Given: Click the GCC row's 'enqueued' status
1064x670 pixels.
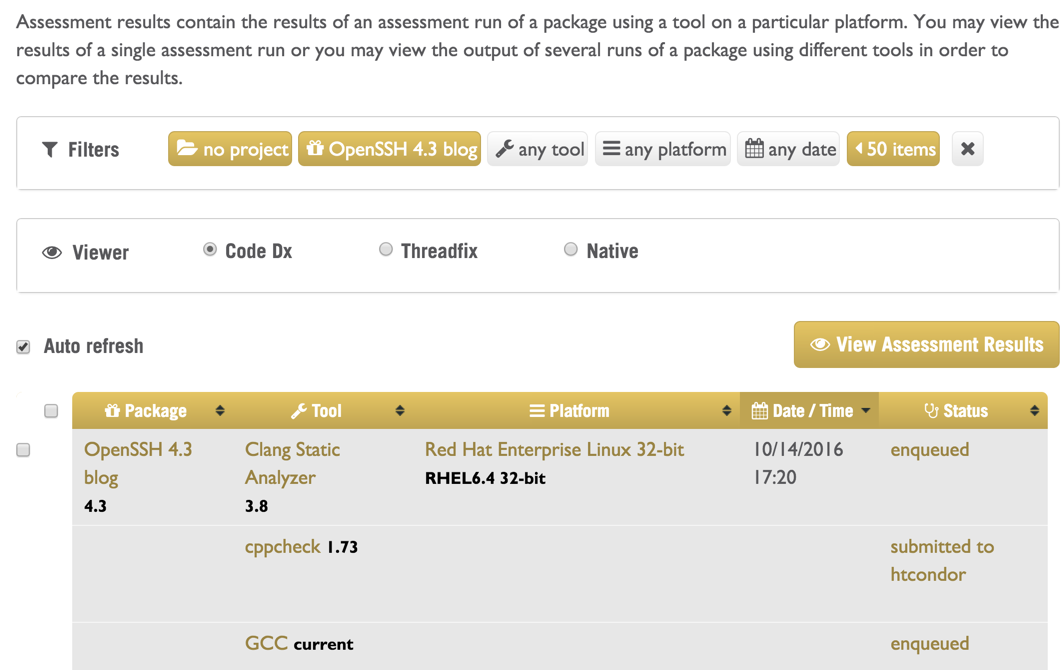Looking at the screenshot, I should point(930,644).
